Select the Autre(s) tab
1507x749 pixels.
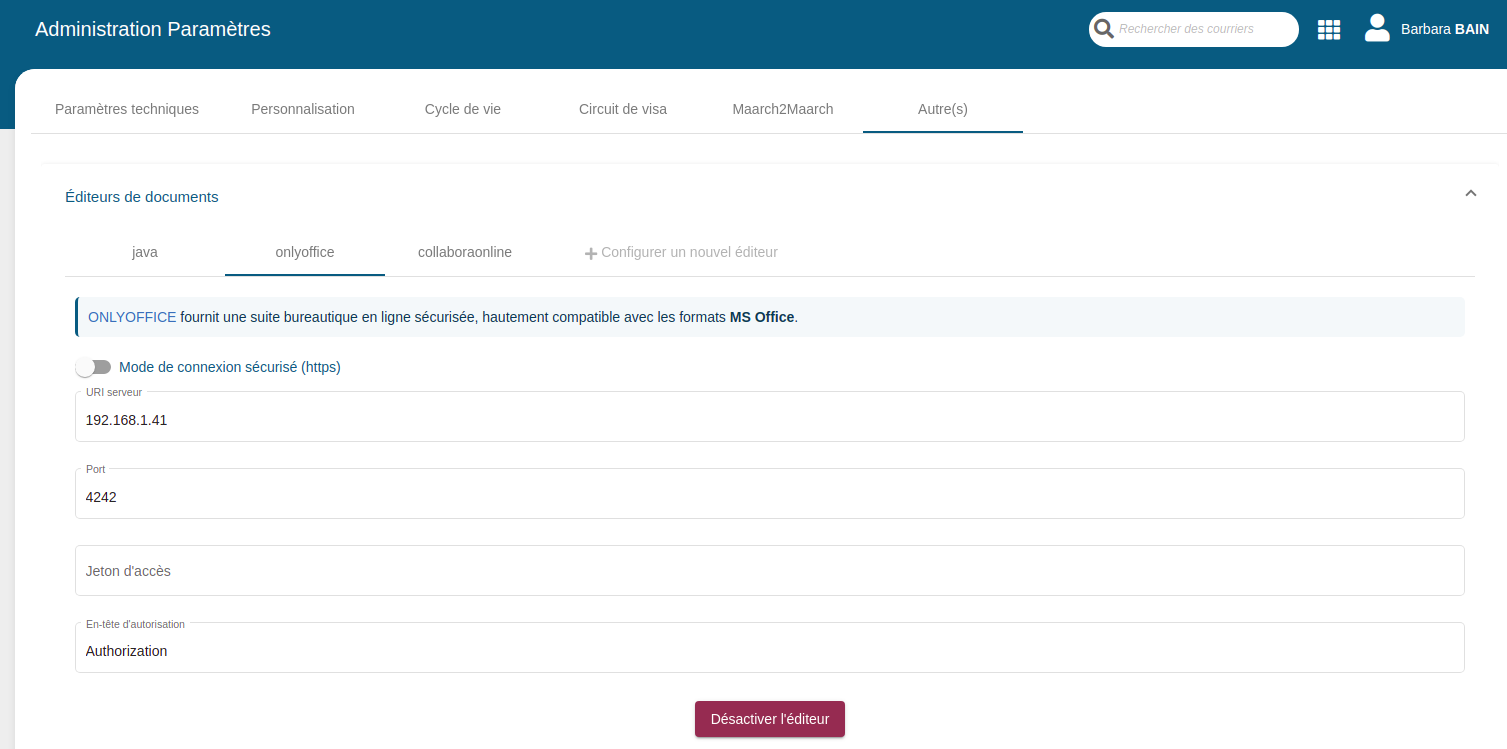tap(942, 109)
